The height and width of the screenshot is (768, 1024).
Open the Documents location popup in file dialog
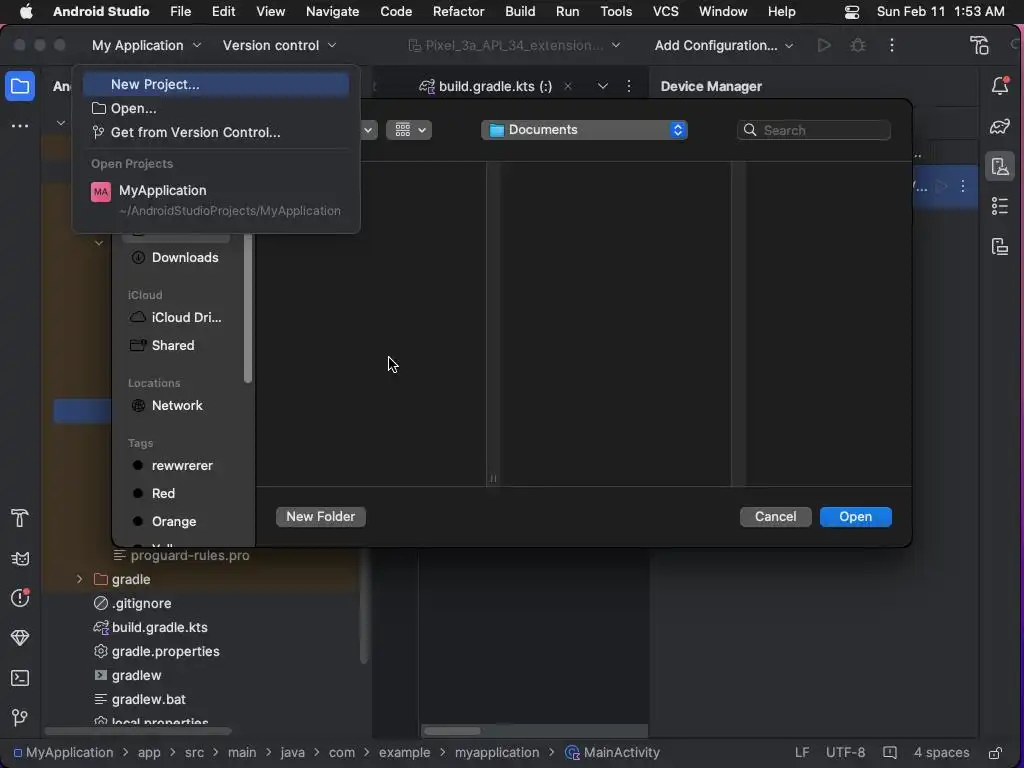[x=584, y=130]
